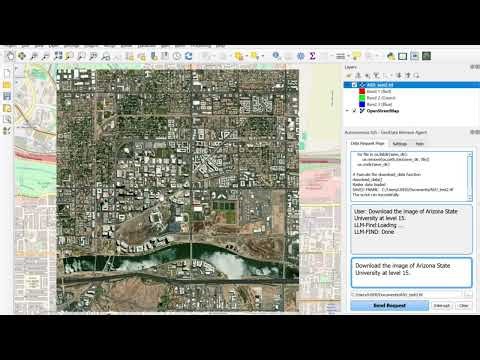480x360 pixels.
Task: Click the blue Band 3 color swatch
Action: pyautogui.click(x=362, y=104)
